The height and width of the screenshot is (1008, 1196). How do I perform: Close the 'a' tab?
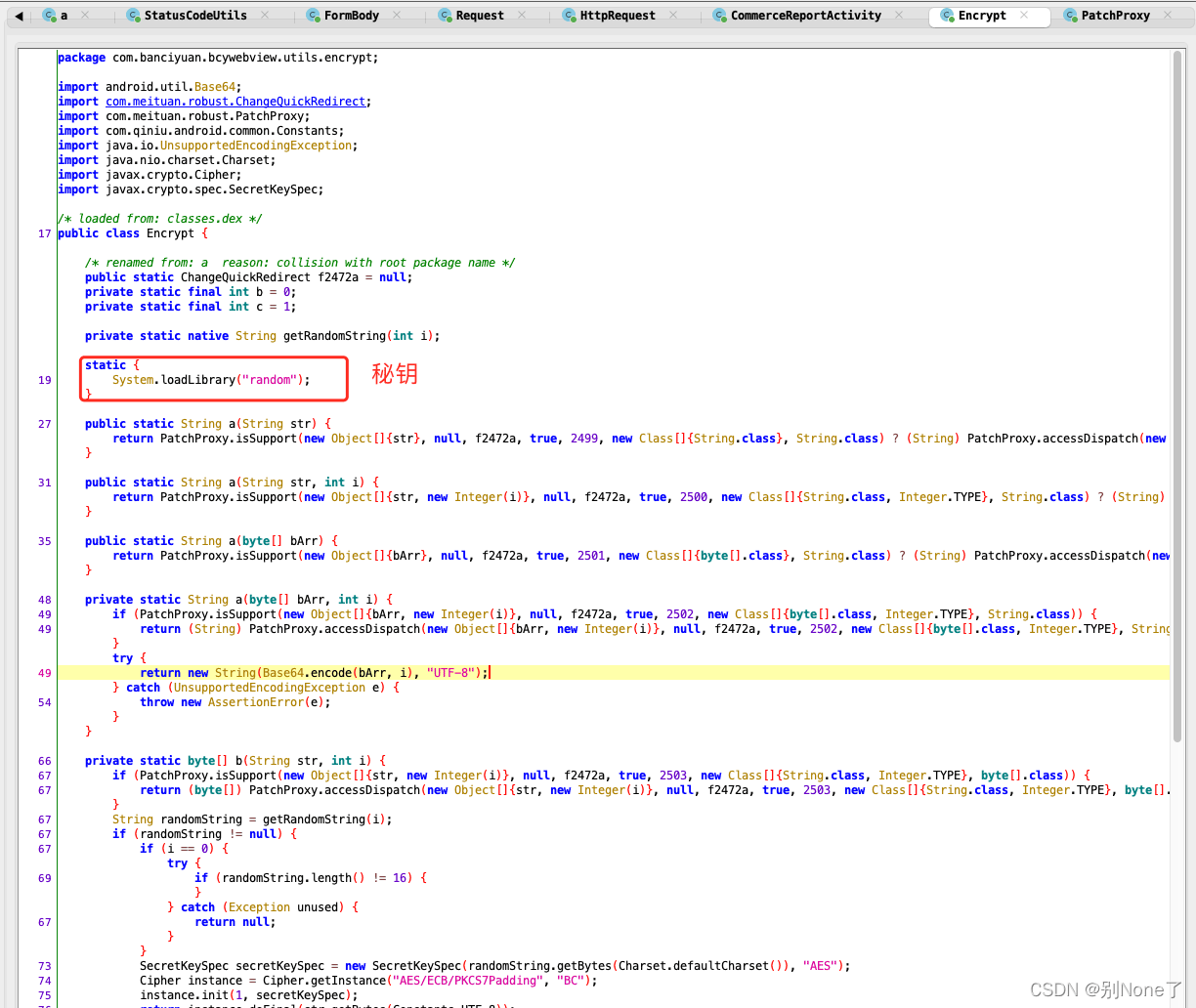(x=85, y=15)
